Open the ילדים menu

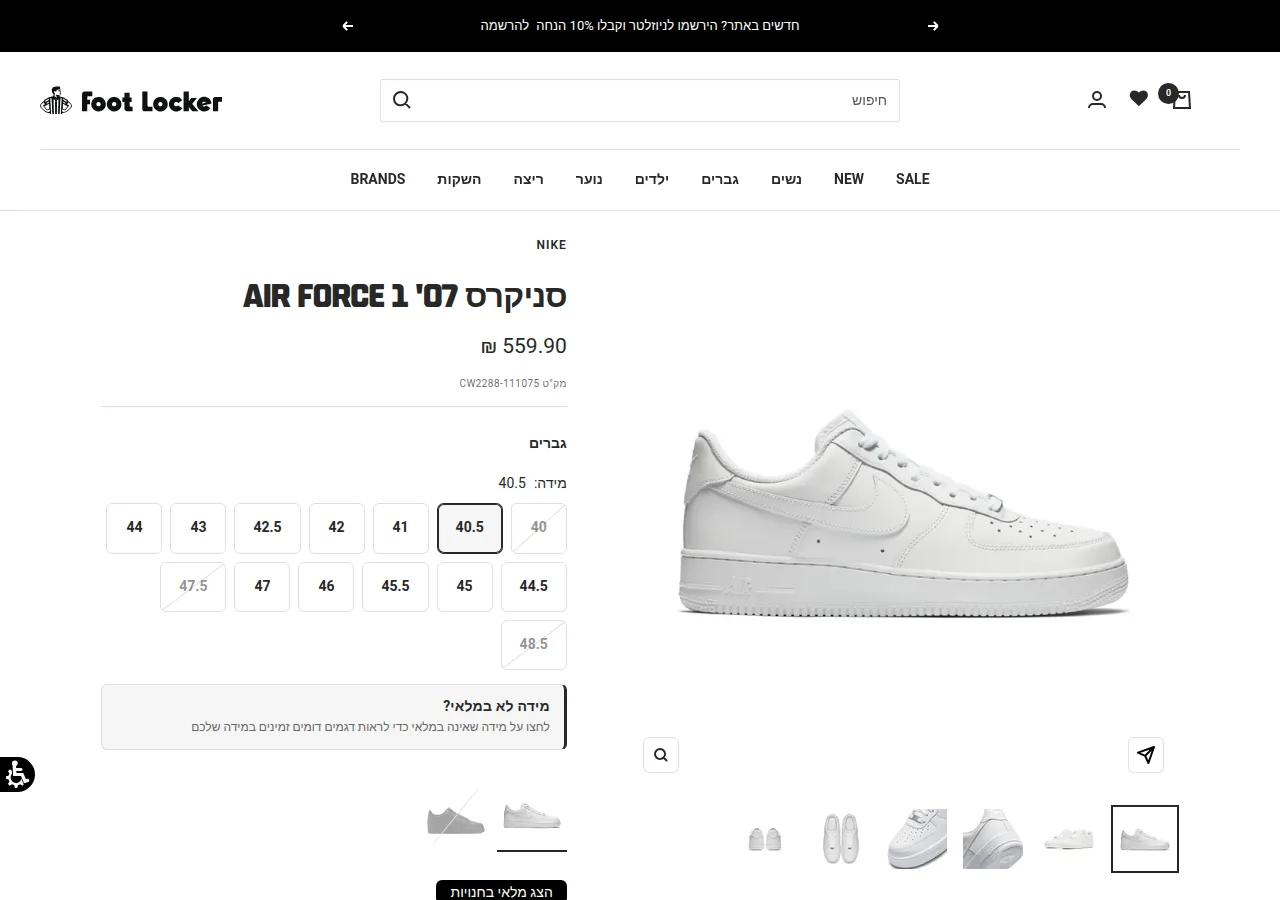tap(652, 179)
